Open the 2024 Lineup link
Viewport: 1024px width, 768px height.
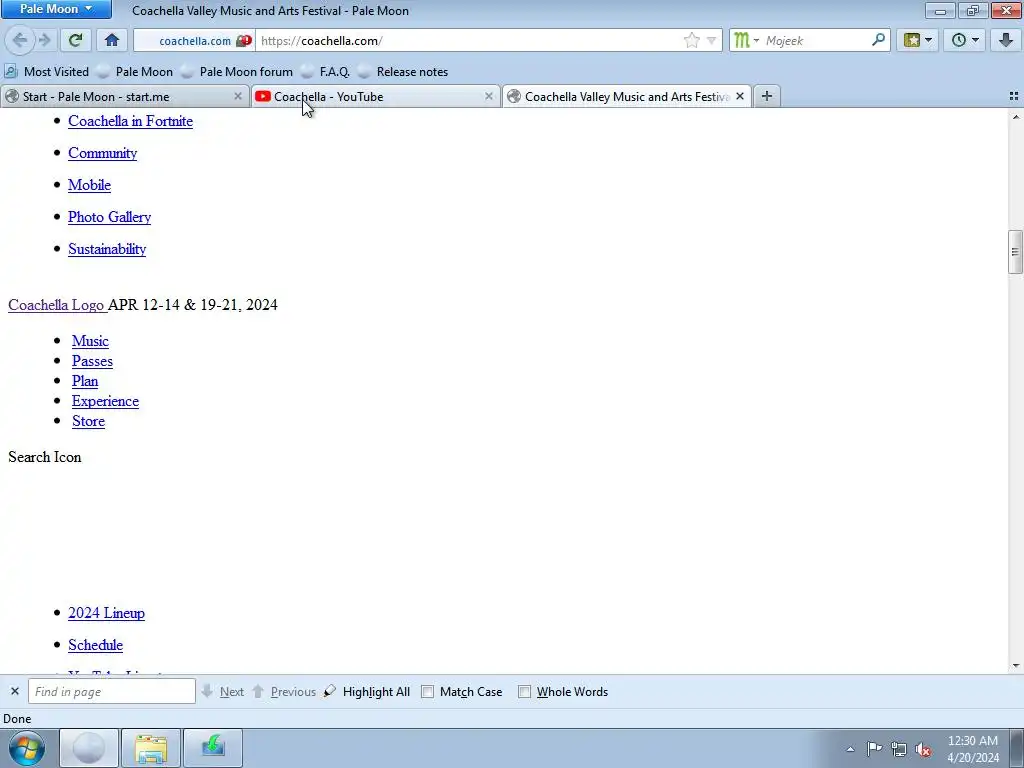coord(106,613)
